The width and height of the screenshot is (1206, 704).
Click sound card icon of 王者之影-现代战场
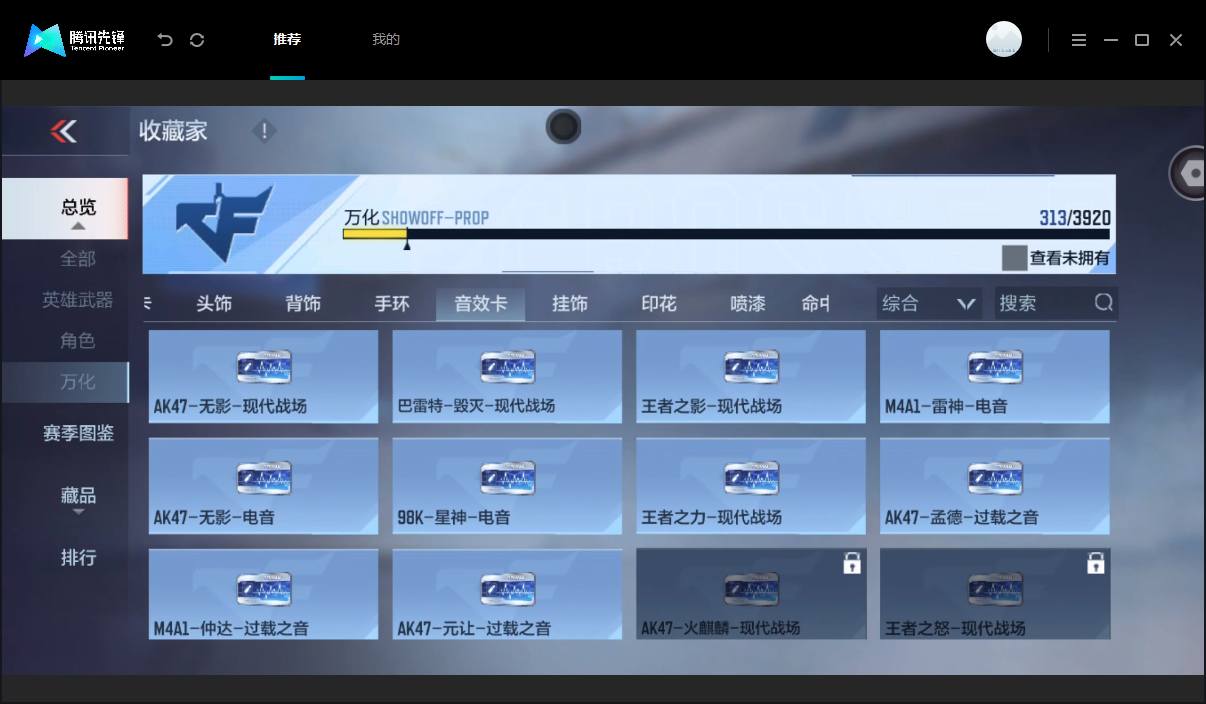(751, 368)
